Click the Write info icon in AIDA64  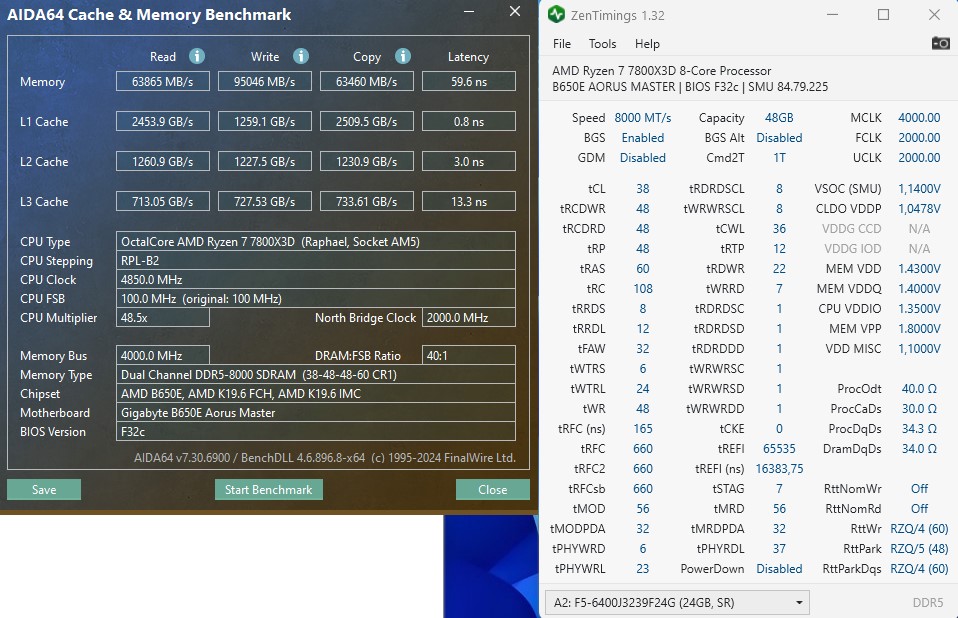[301, 56]
